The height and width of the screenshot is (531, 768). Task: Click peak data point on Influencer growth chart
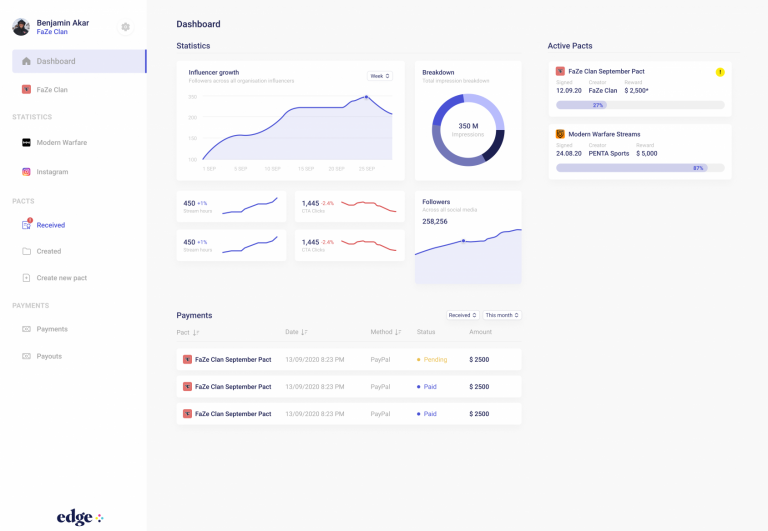point(366,97)
